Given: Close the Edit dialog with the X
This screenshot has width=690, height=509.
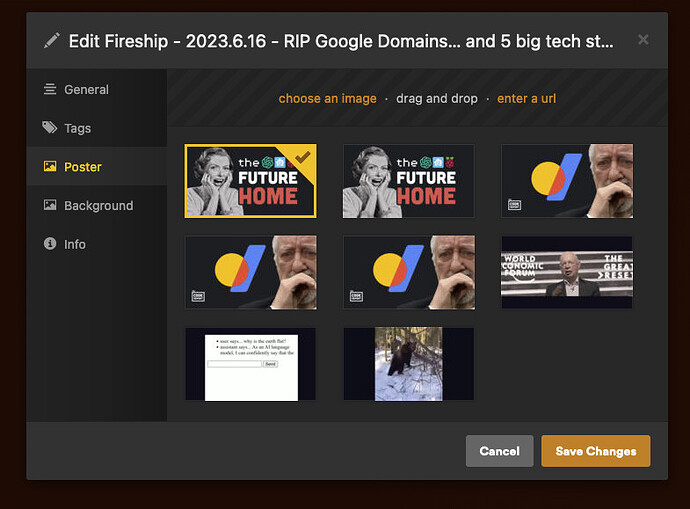Looking at the screenshot, I should tap(643, 40).
